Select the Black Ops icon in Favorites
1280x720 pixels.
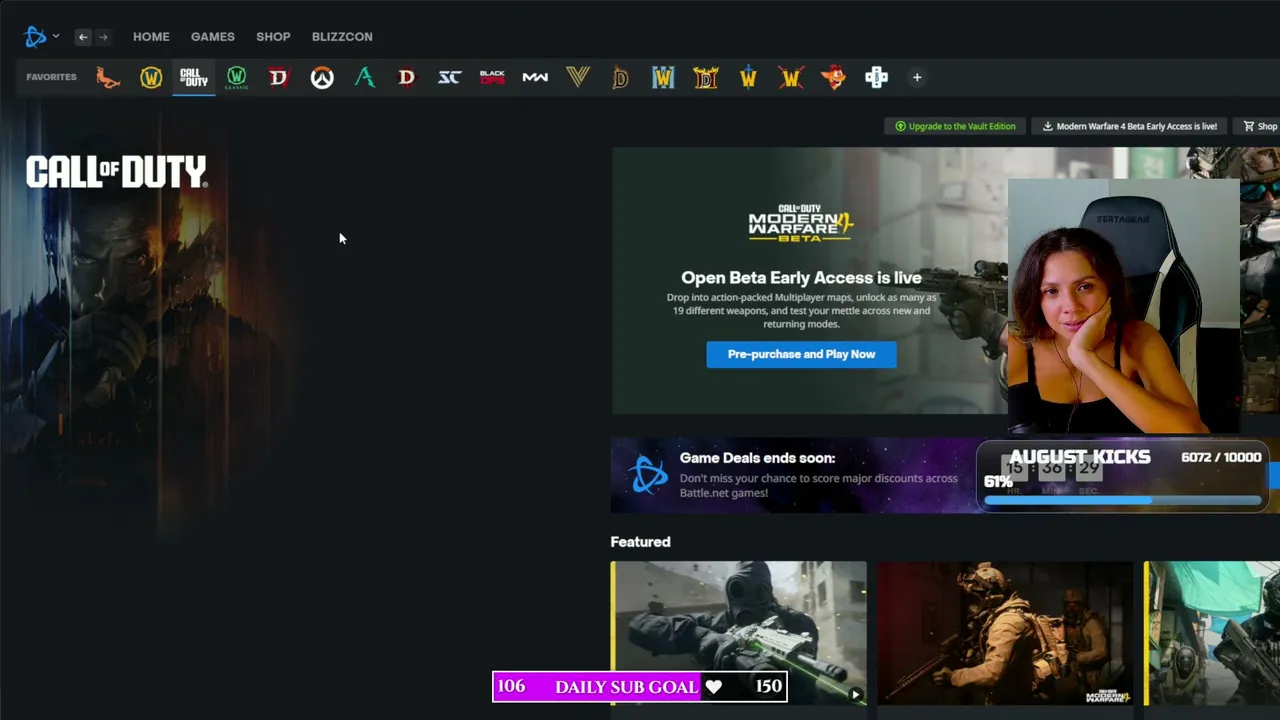point(492,77)
